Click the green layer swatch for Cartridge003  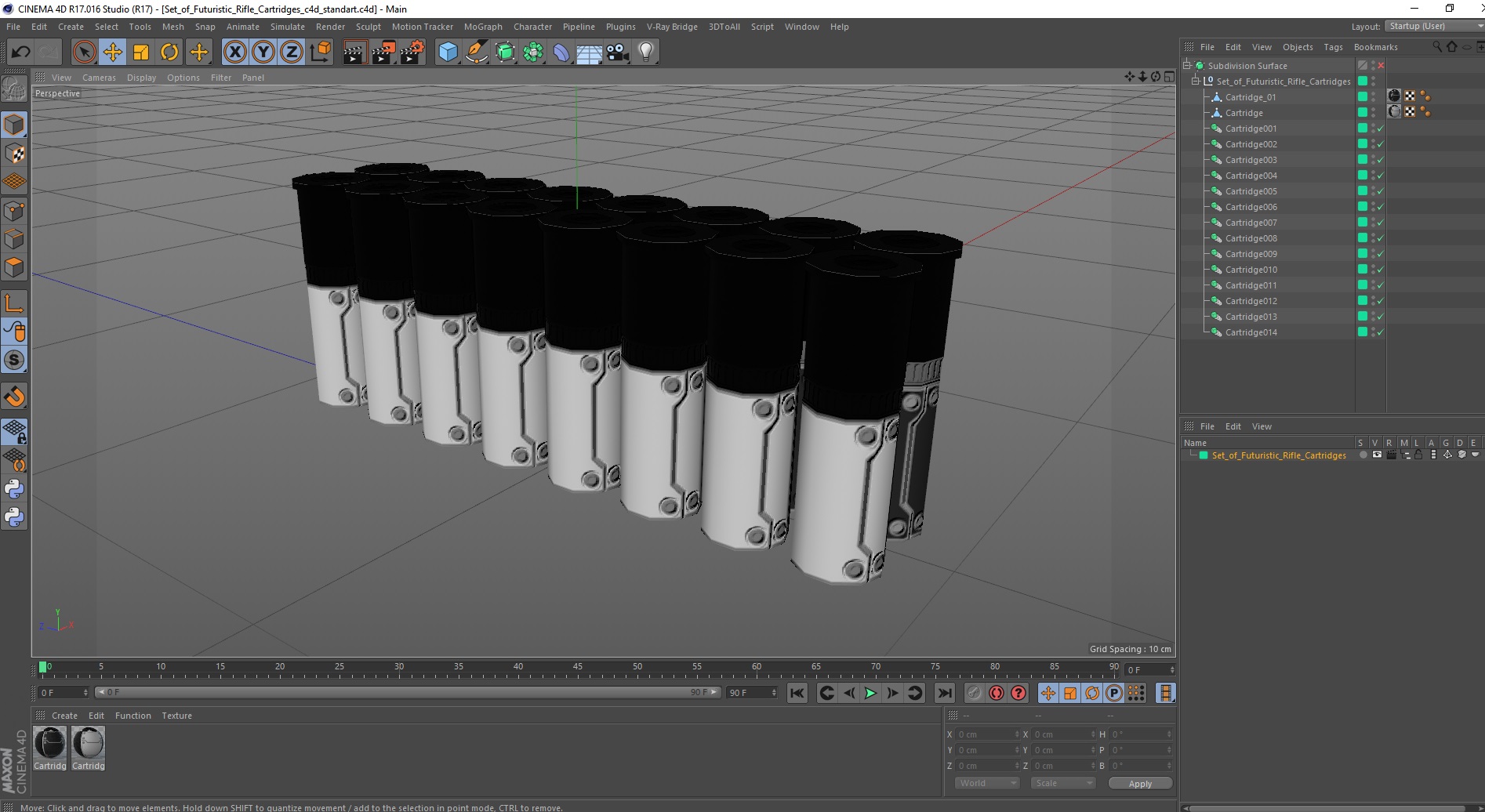tap(1363, 160)
